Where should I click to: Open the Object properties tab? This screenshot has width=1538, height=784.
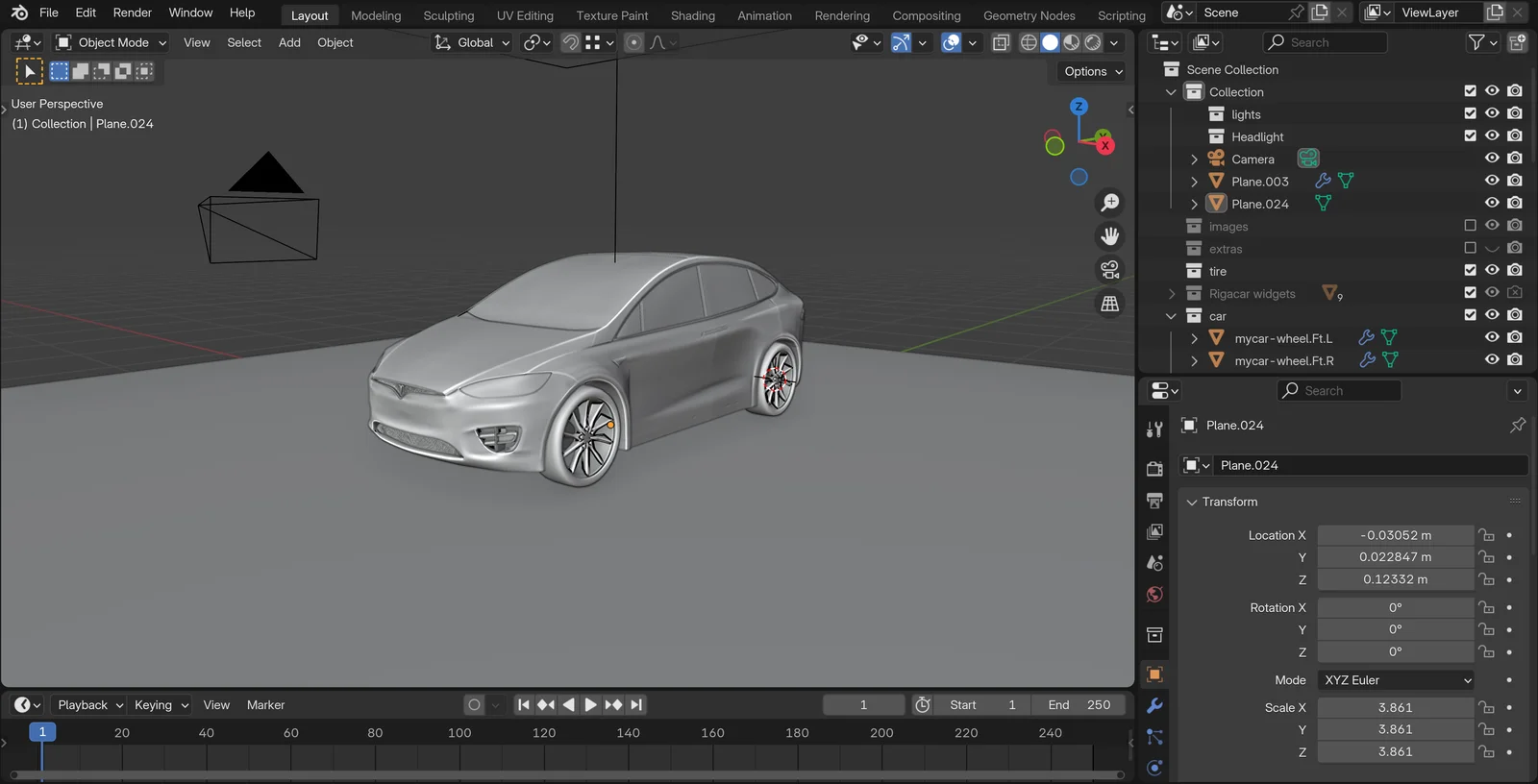point(1154,674)
